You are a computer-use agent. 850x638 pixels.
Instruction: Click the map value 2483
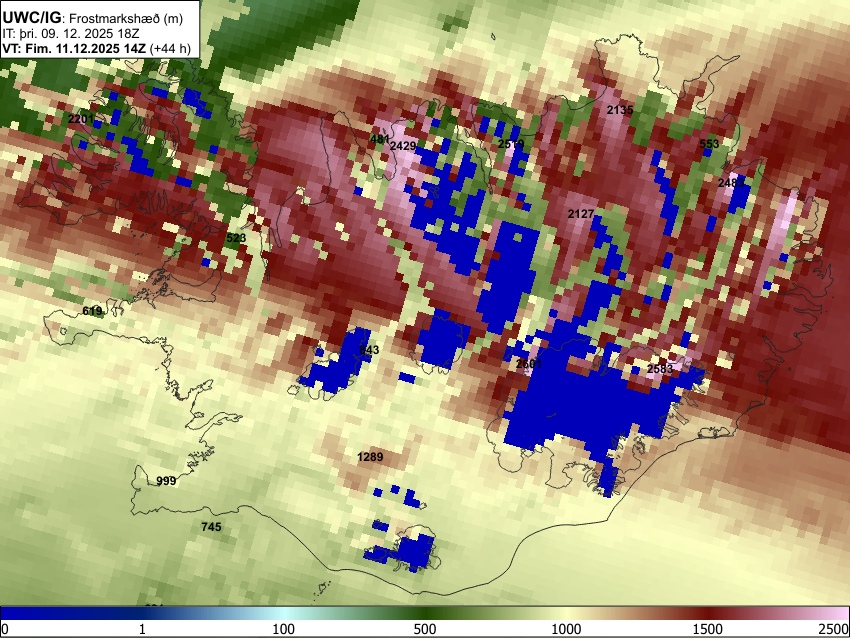[x=731, y=183]
